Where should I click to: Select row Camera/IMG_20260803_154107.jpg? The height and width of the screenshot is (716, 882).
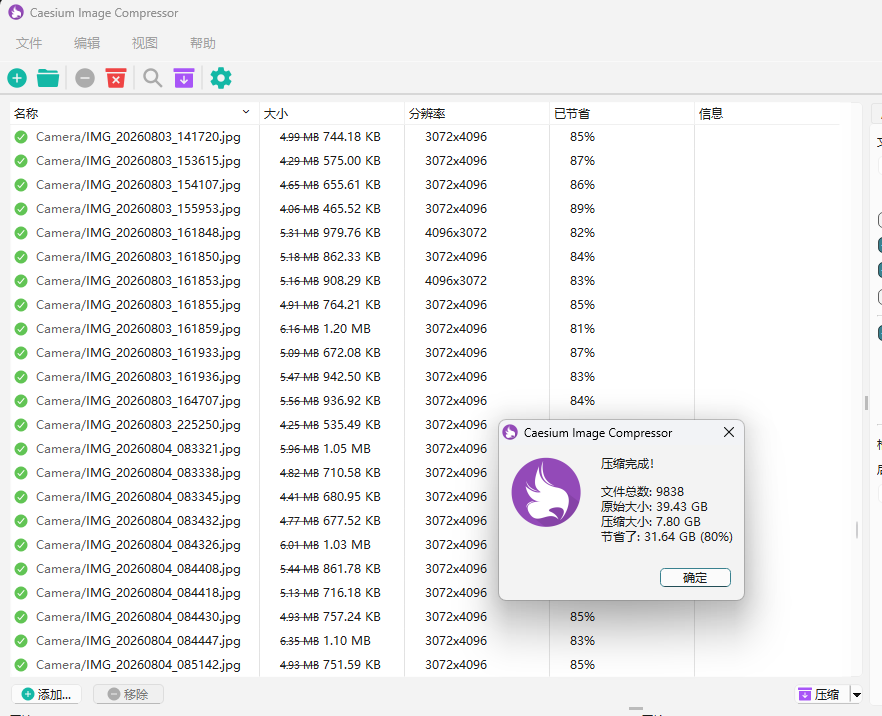tap(425, 185)
